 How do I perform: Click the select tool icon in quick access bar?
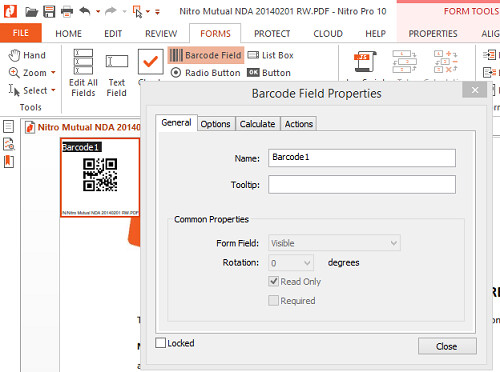[x=137, y=12]
